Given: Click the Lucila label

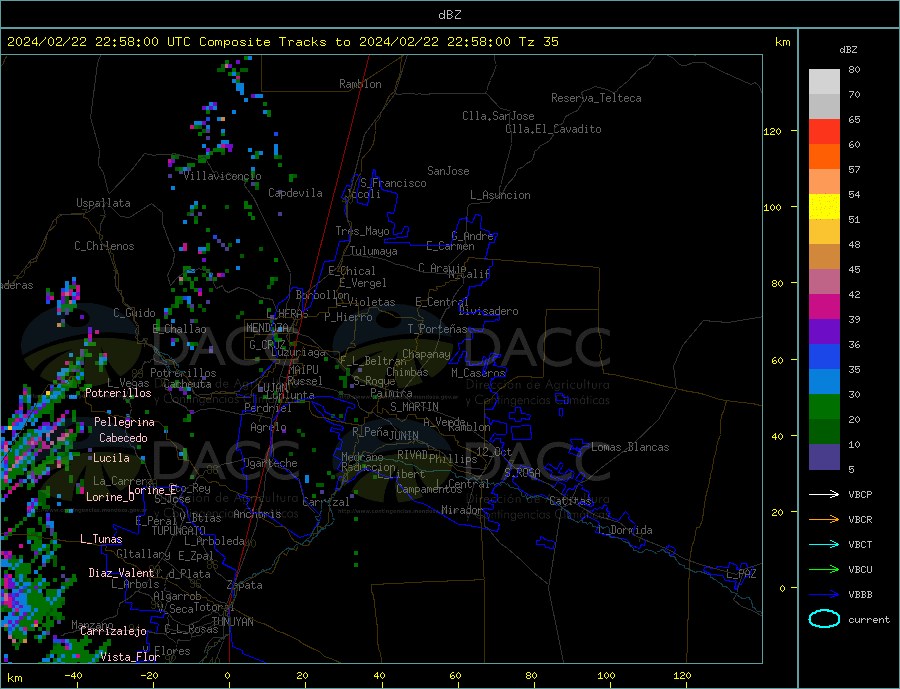Looking at the screenshot, I should tap(111, 458).
